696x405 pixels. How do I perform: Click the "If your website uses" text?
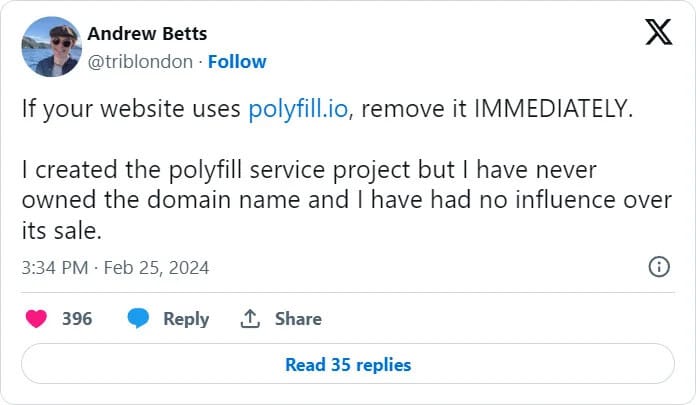pos(131,109)
